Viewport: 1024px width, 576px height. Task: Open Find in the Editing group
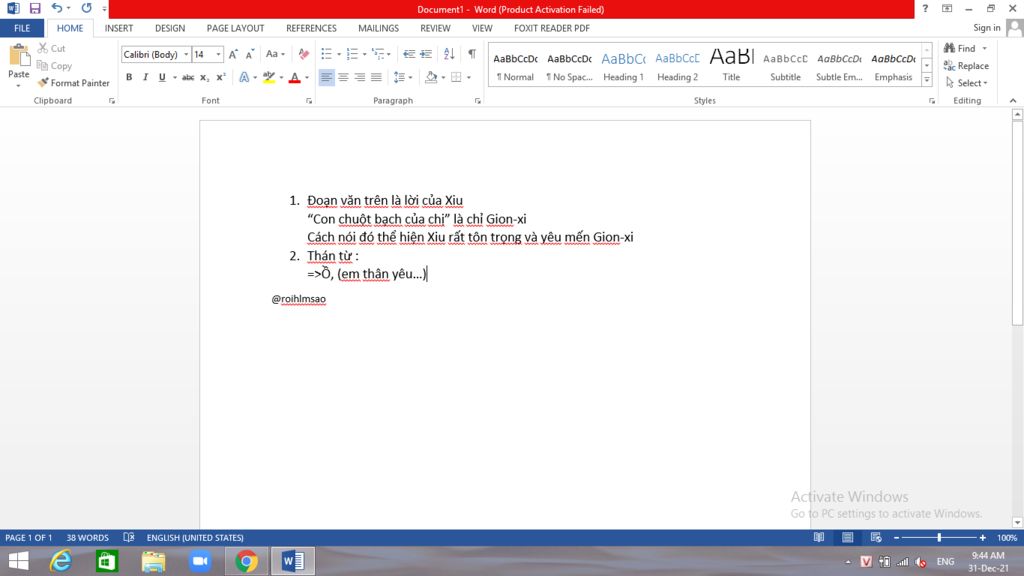click(960, 48)
